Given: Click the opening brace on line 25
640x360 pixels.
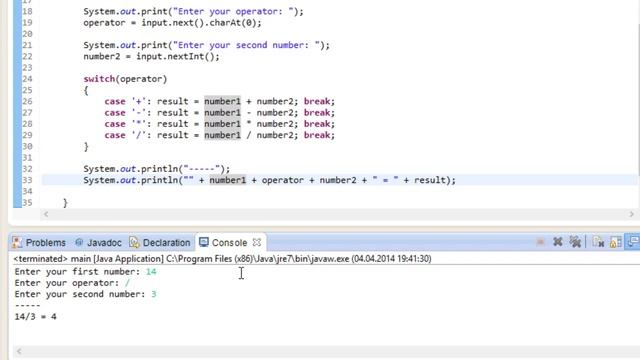Looking at the screenshot, I should (86, 90).
